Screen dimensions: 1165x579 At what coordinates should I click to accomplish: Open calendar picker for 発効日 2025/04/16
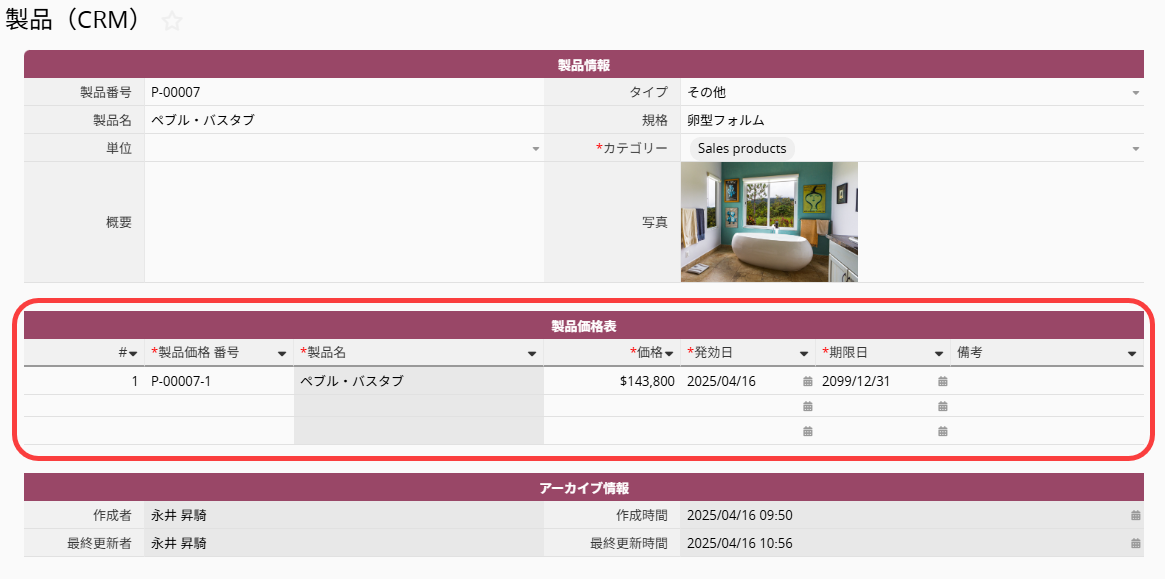point(807,381)
